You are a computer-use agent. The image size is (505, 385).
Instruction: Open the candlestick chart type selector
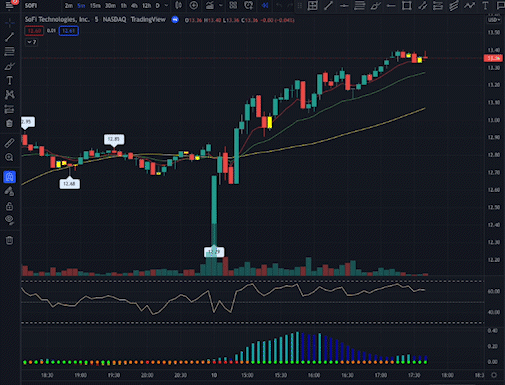point(179,5)
